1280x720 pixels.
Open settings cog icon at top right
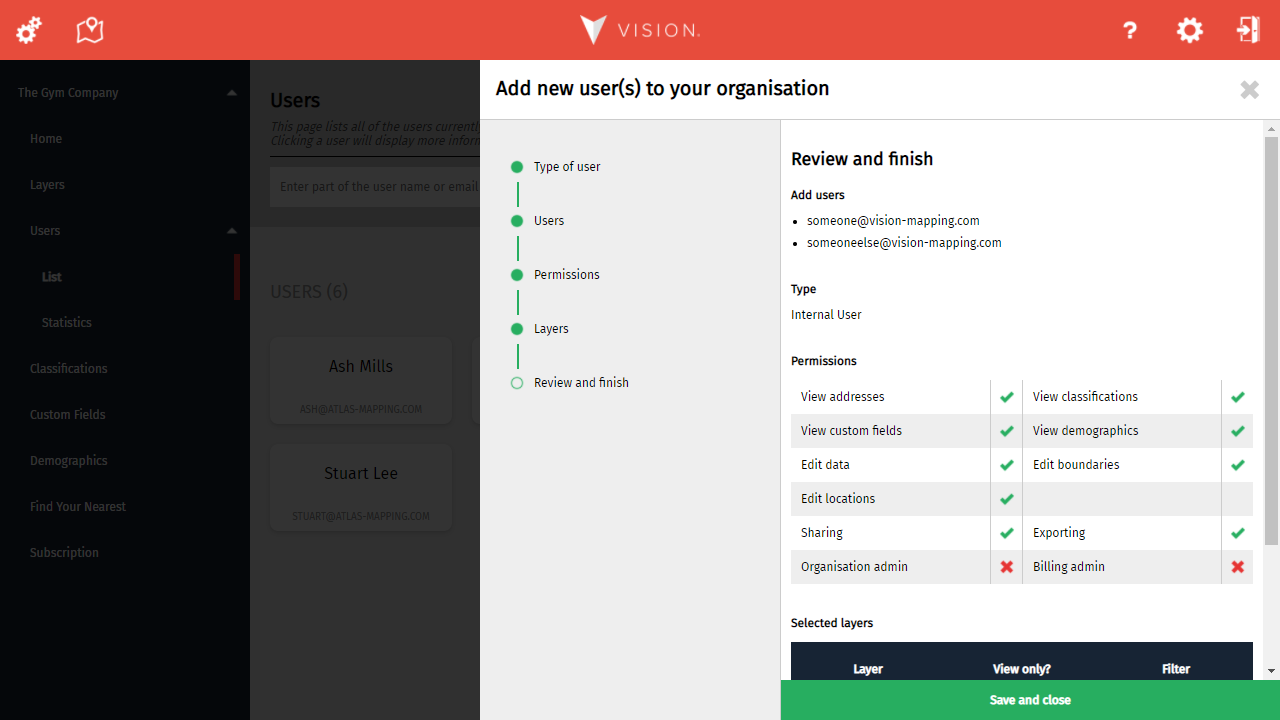tap(1189, 30)
